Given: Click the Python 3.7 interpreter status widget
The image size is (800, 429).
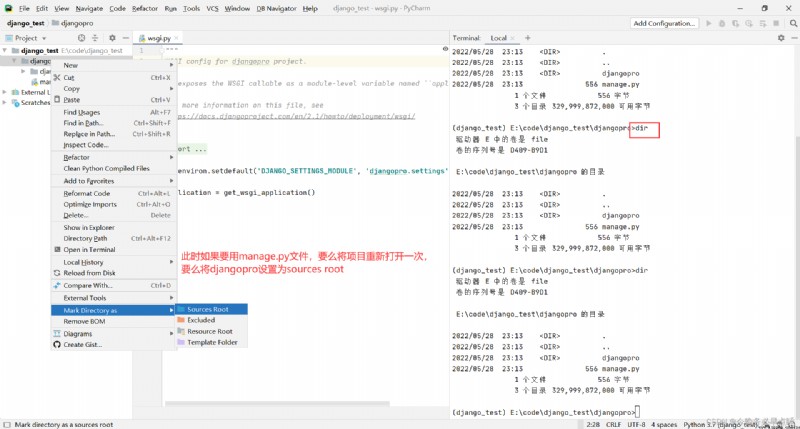Looking at the screenshot, I should pyautogui.click(x=719, y=424).
